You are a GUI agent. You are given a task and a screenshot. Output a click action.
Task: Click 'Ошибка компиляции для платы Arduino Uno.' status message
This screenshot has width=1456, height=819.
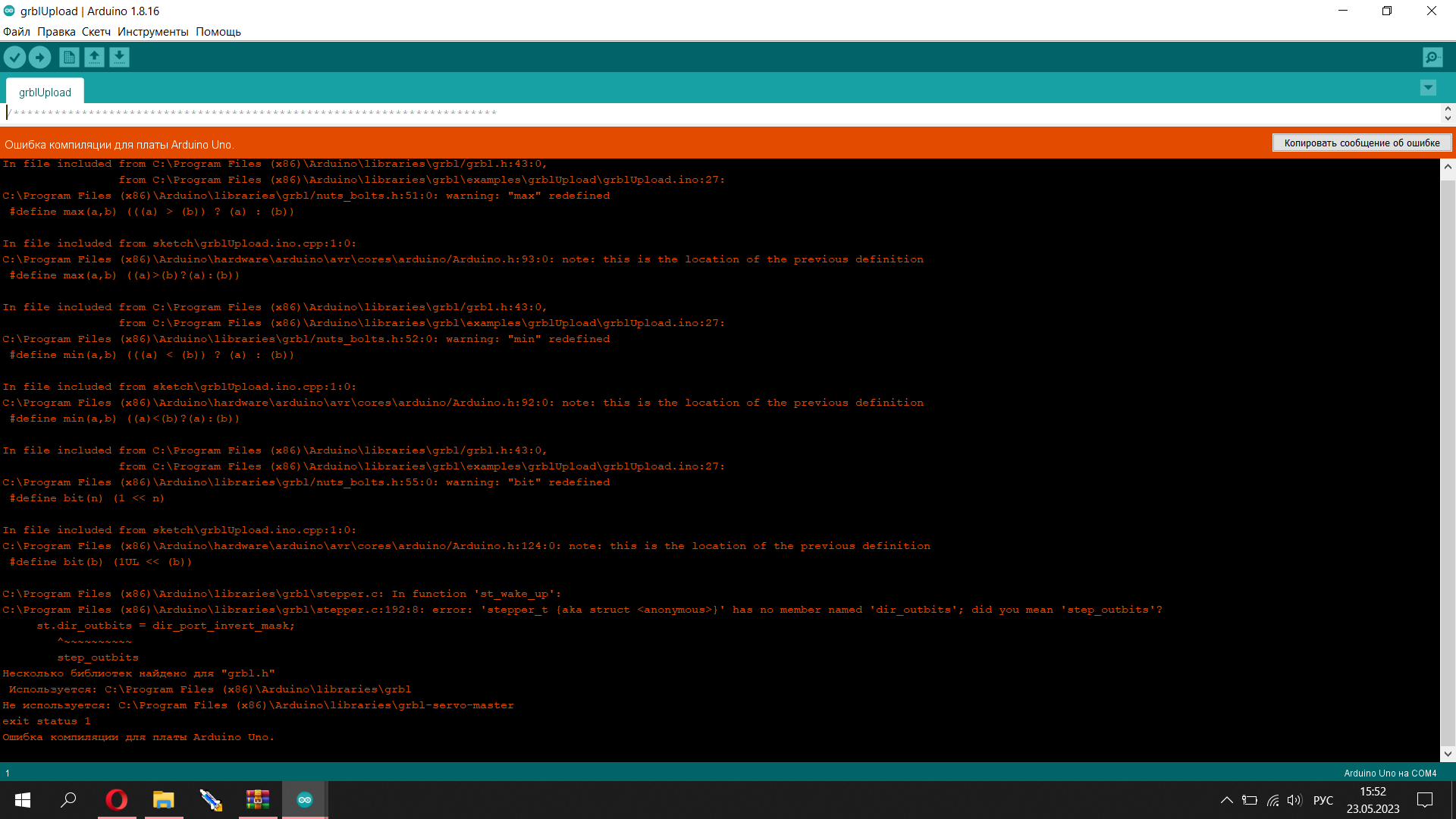click(x=119, y=144)
